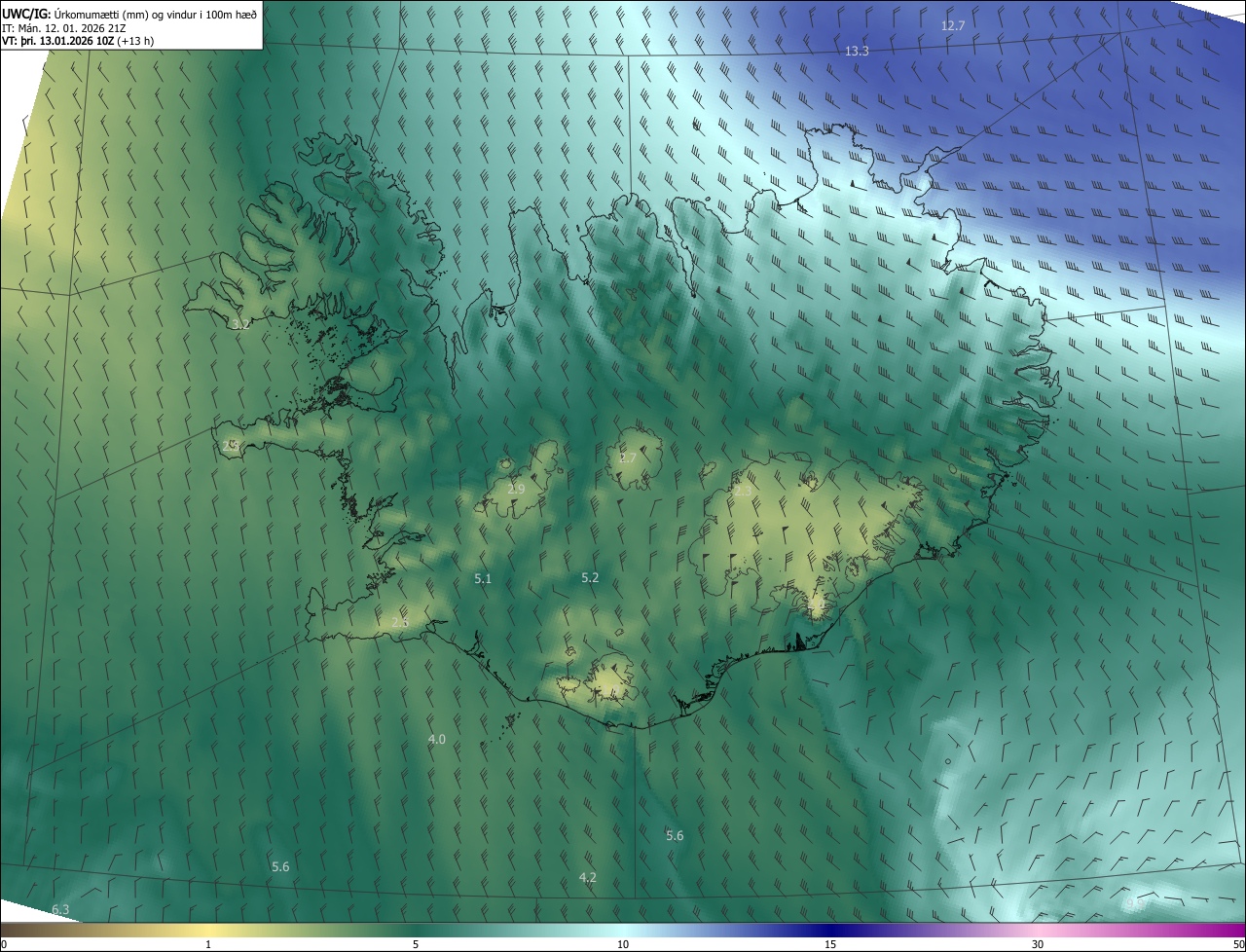Click the 1 tick on the color scale

coord(209,944)
